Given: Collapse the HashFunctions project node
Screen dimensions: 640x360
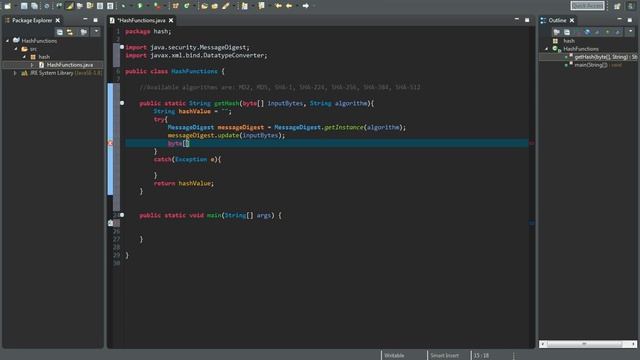Looking at the screenshot, I should (x=7, y=41).
